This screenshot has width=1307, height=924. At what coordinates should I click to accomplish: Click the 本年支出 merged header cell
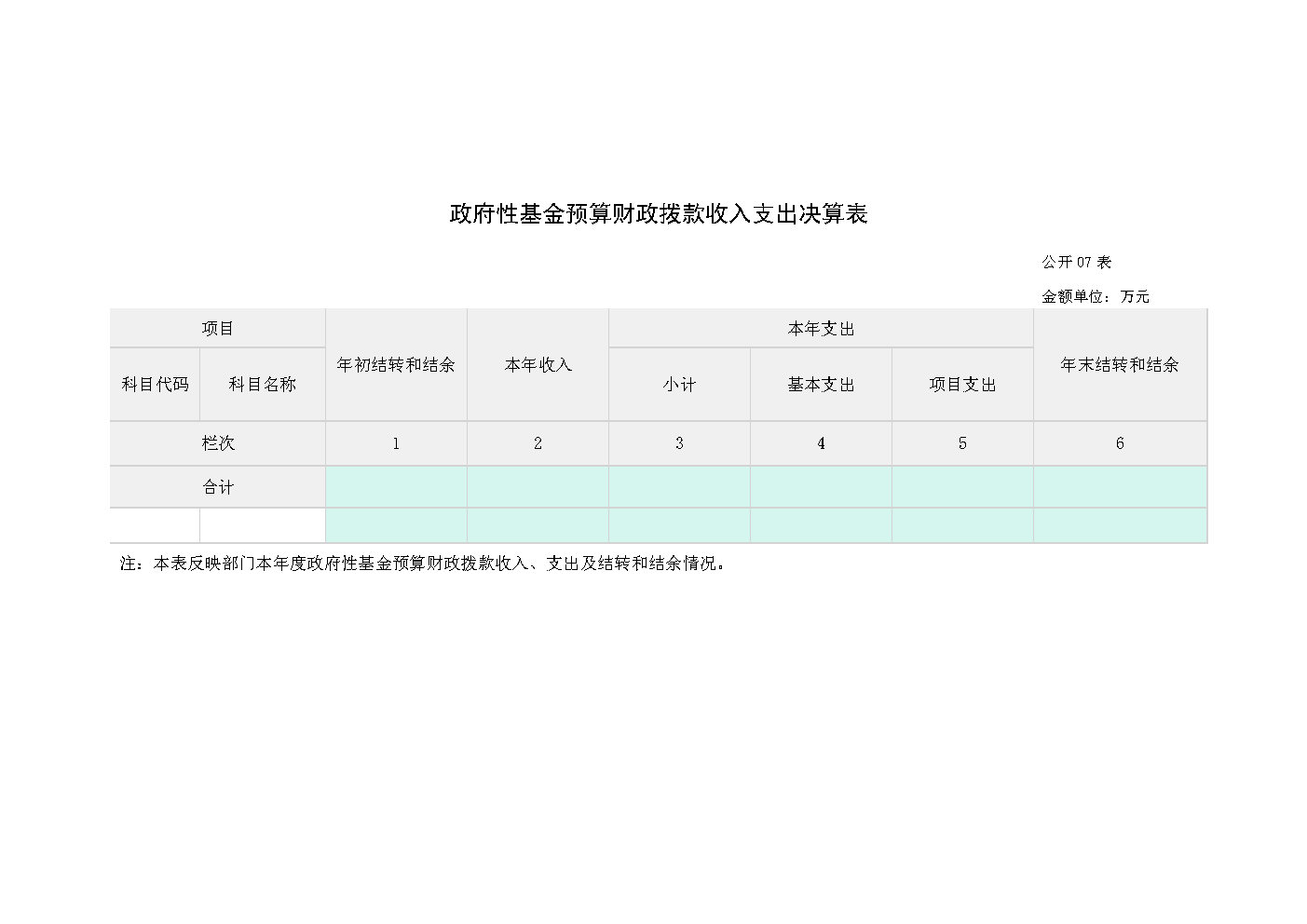pos(820,329)
